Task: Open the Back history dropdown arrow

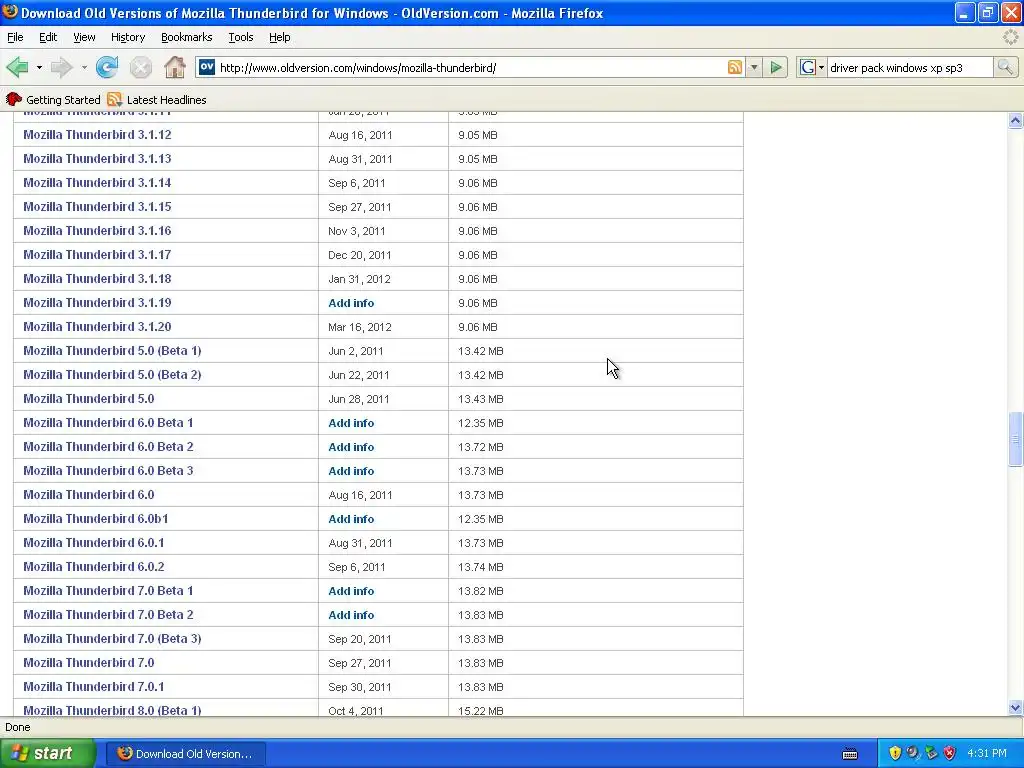Action: pos(39,67)
